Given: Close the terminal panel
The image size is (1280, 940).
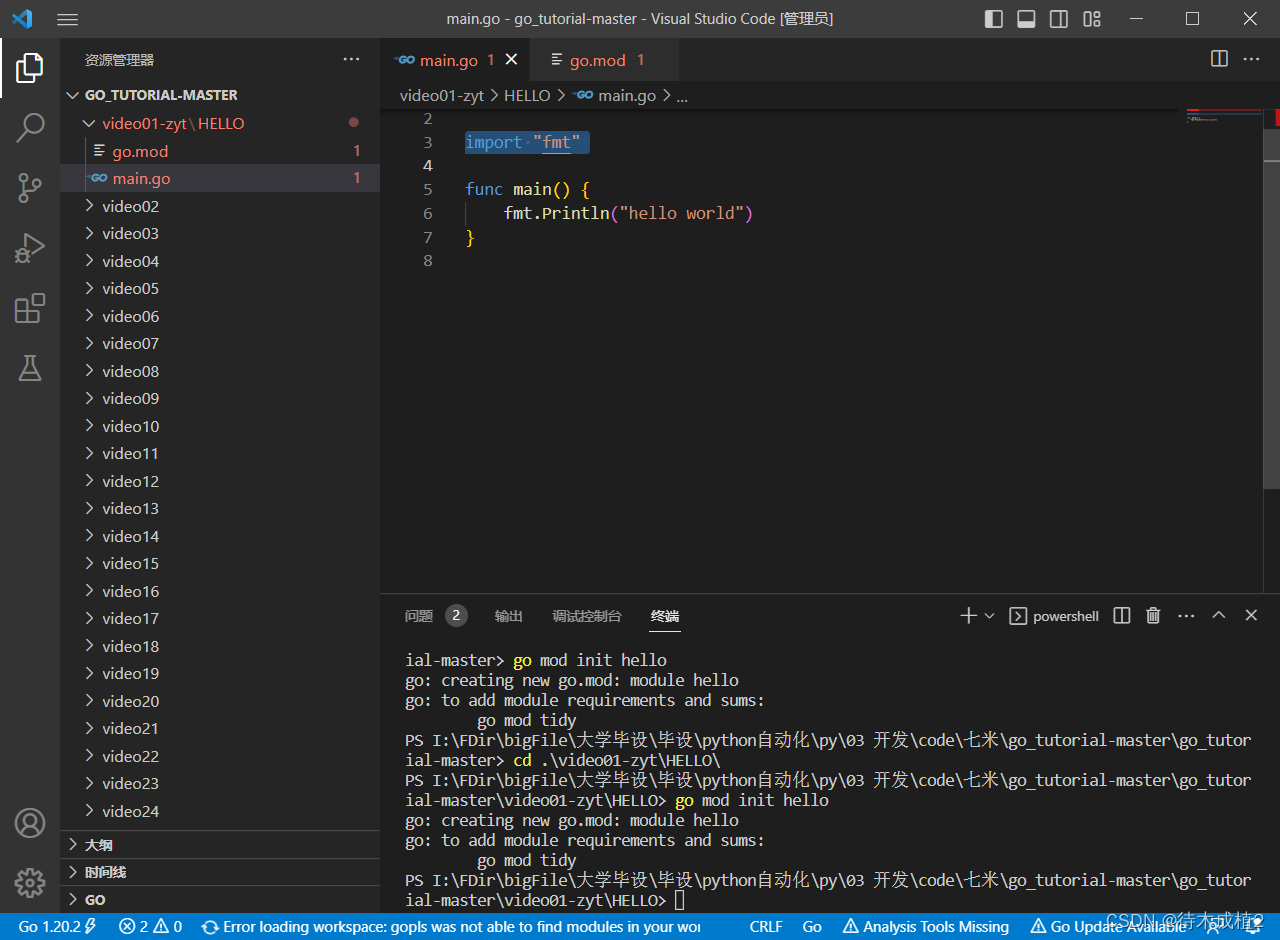Looking at the screenshot, I should (x=1251, y=616).
